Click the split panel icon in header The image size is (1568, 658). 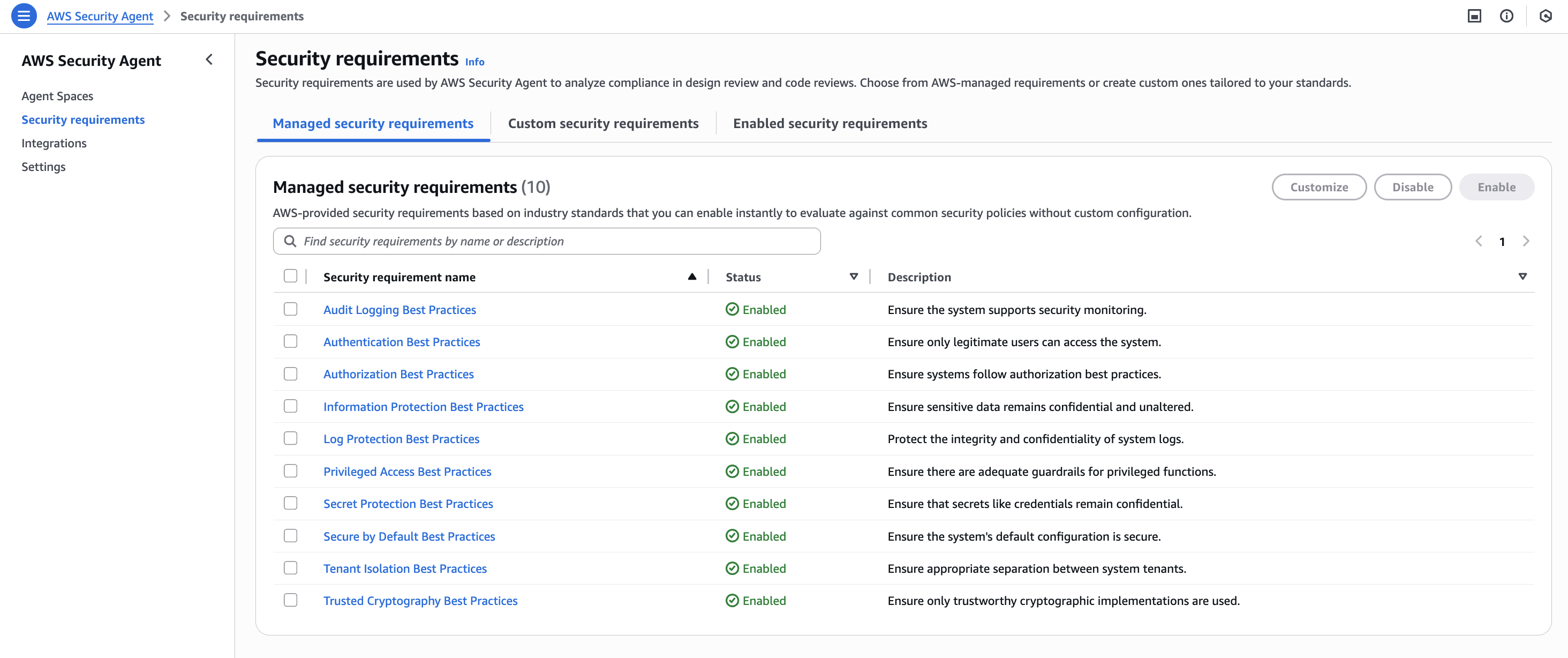click(x=1474, y=17)
